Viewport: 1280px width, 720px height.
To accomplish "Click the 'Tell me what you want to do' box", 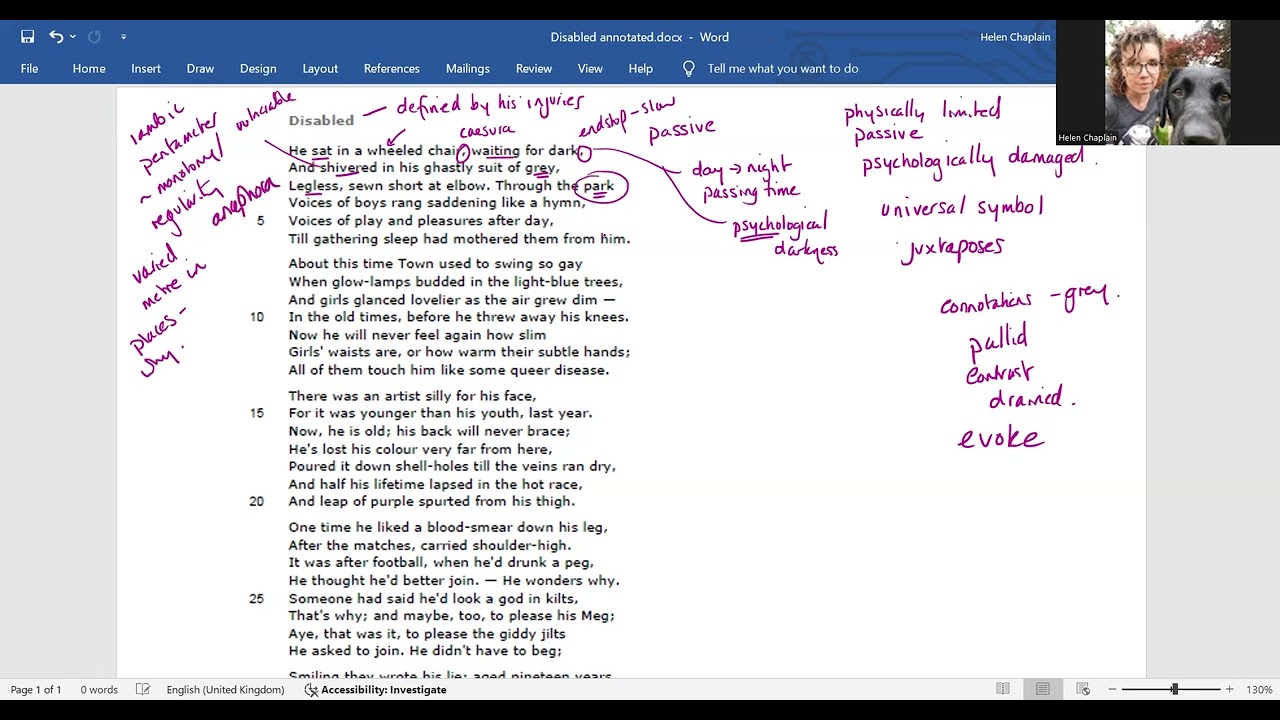I will [783, 69].
